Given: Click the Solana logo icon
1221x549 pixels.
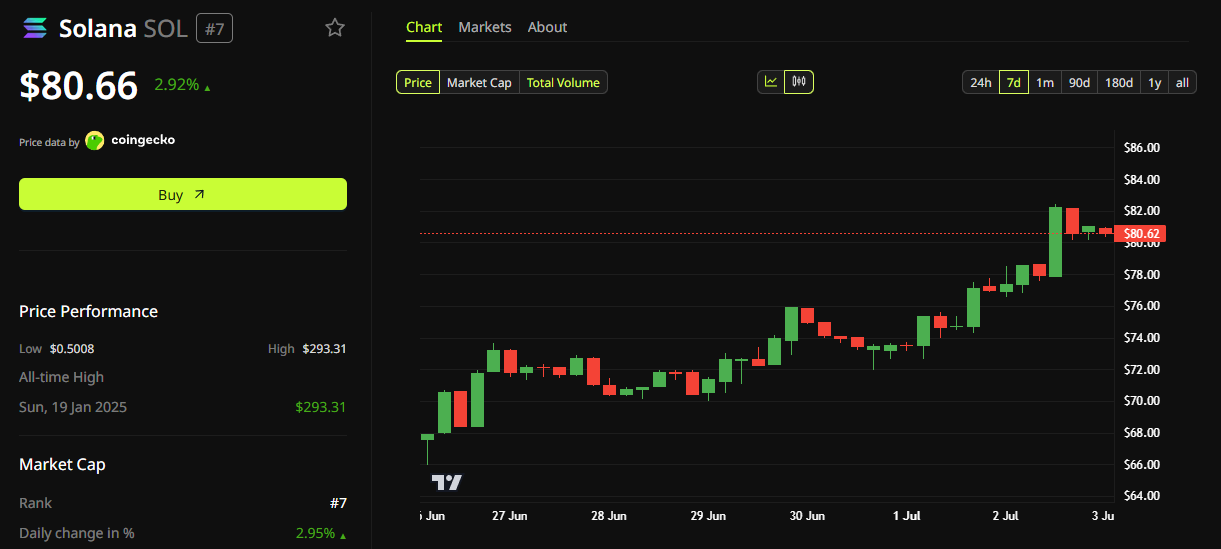Looking at the screenshot, I should [34, 28].
